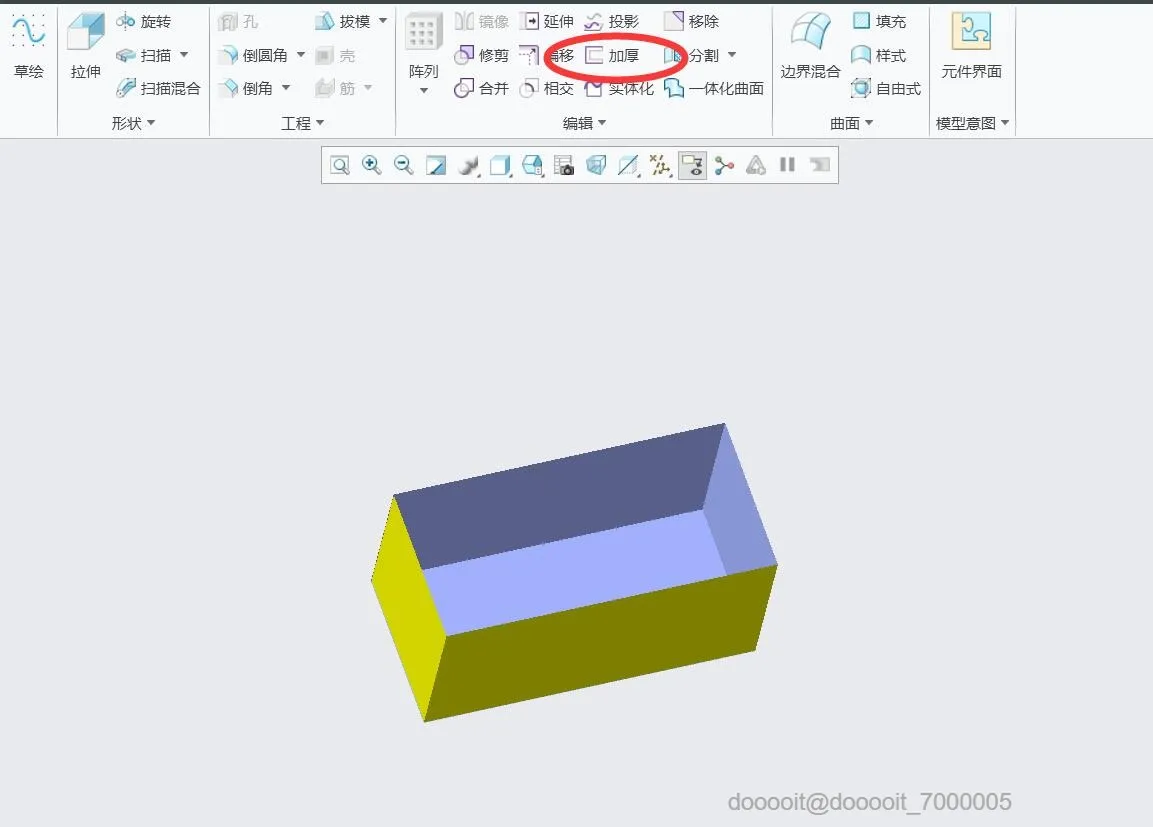
Task: Open the 边界混合 boundary blend tool
Action: coord(810,46)
